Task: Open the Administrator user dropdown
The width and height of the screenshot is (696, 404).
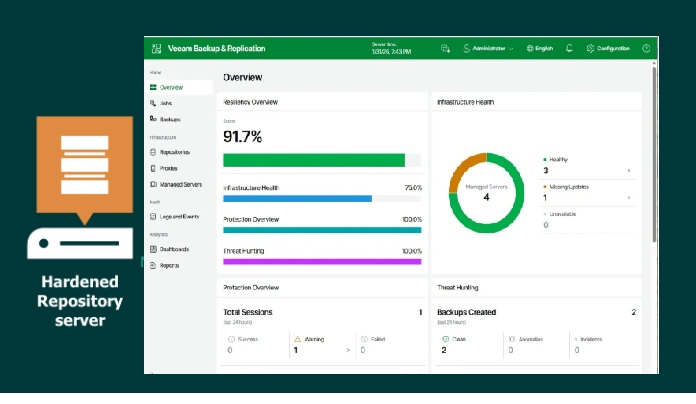Action: [x=492, y=48]
